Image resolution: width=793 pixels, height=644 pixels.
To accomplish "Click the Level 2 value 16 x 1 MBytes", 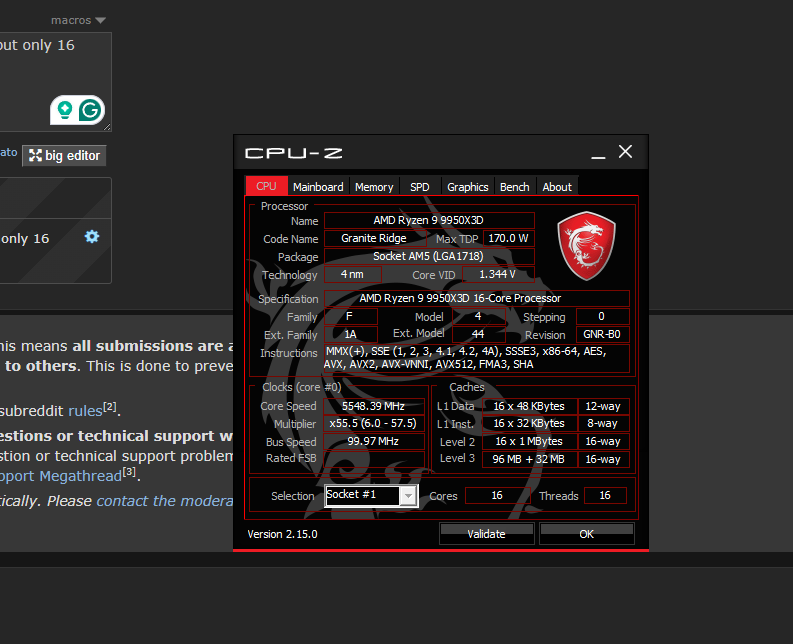I will (x=530, y=441).
